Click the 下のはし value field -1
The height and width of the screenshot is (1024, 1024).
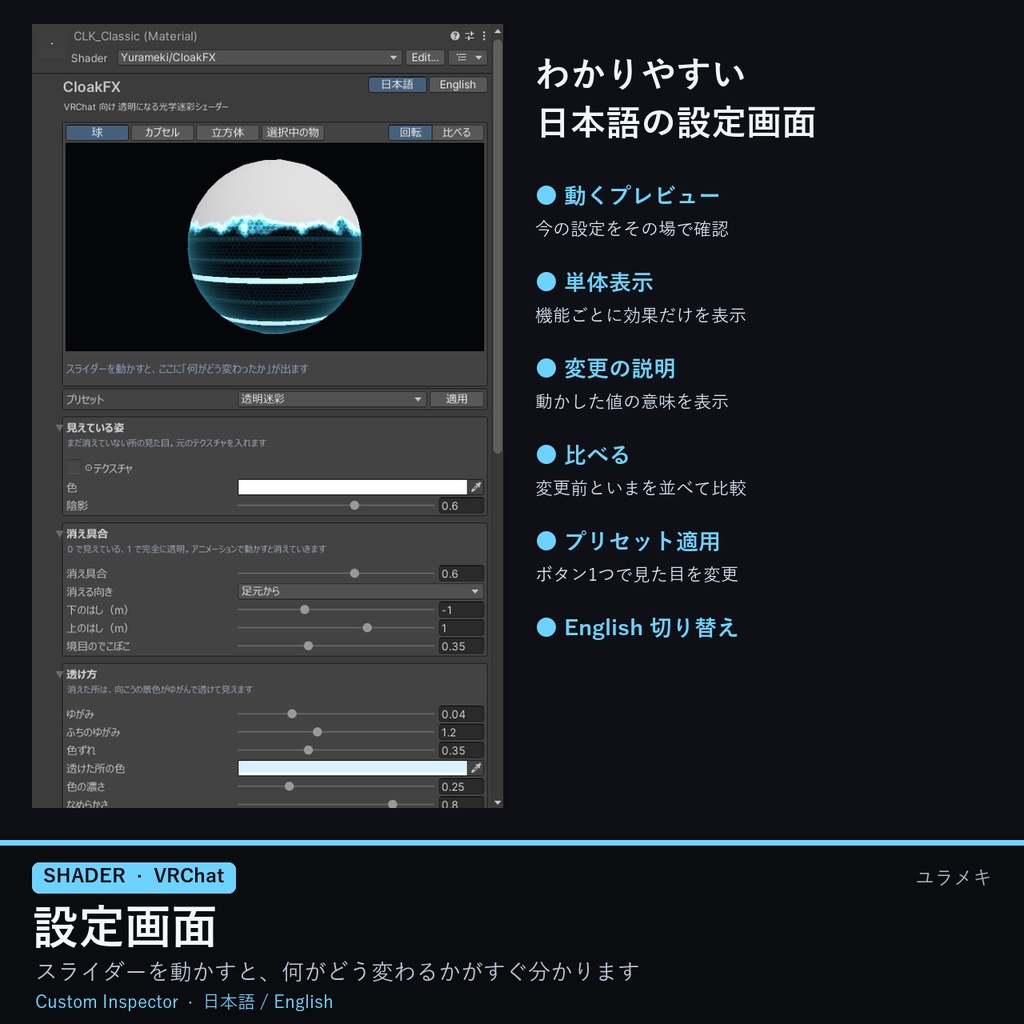point(461,610)
